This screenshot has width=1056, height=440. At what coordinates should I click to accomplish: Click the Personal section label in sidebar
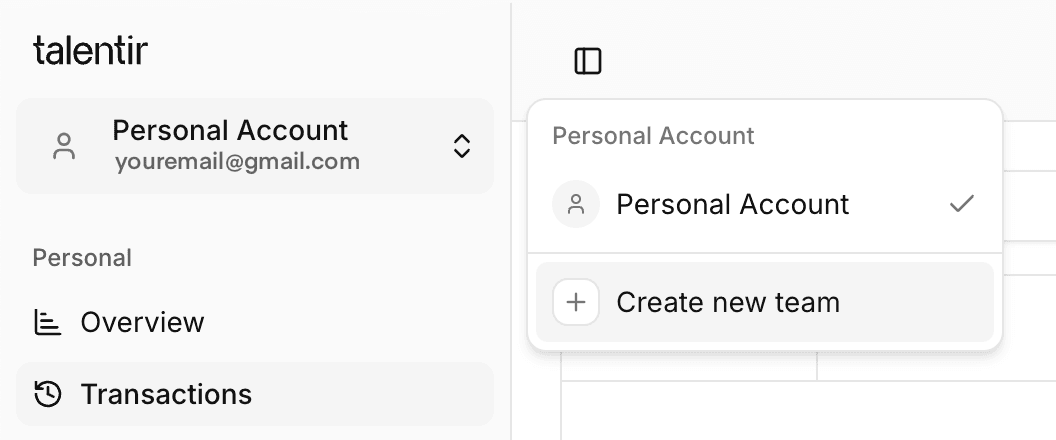(x=82, y=258)
